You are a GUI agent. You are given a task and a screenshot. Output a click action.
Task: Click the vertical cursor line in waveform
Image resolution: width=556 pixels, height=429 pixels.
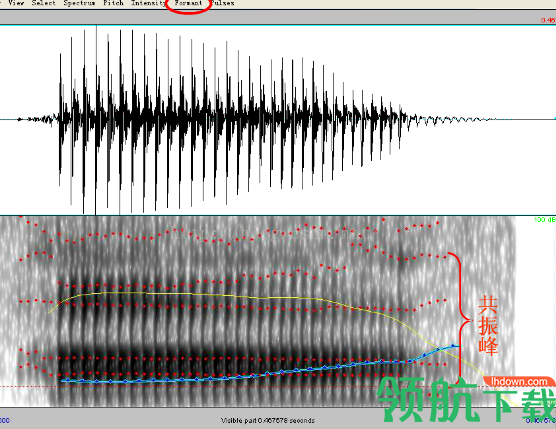[96, 120]
